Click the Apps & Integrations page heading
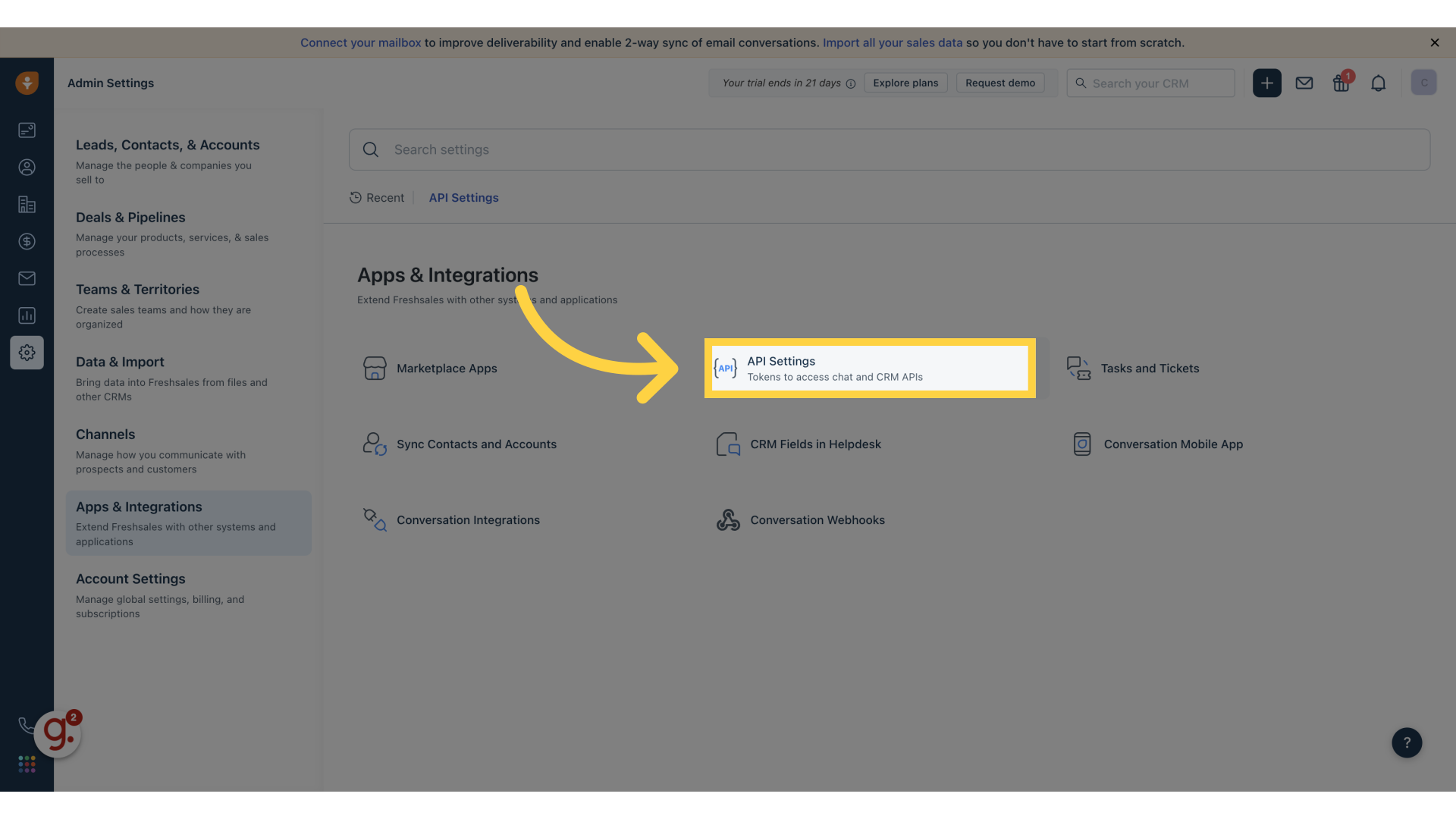This screenshot has width=1456, height=819. [447, 275]
